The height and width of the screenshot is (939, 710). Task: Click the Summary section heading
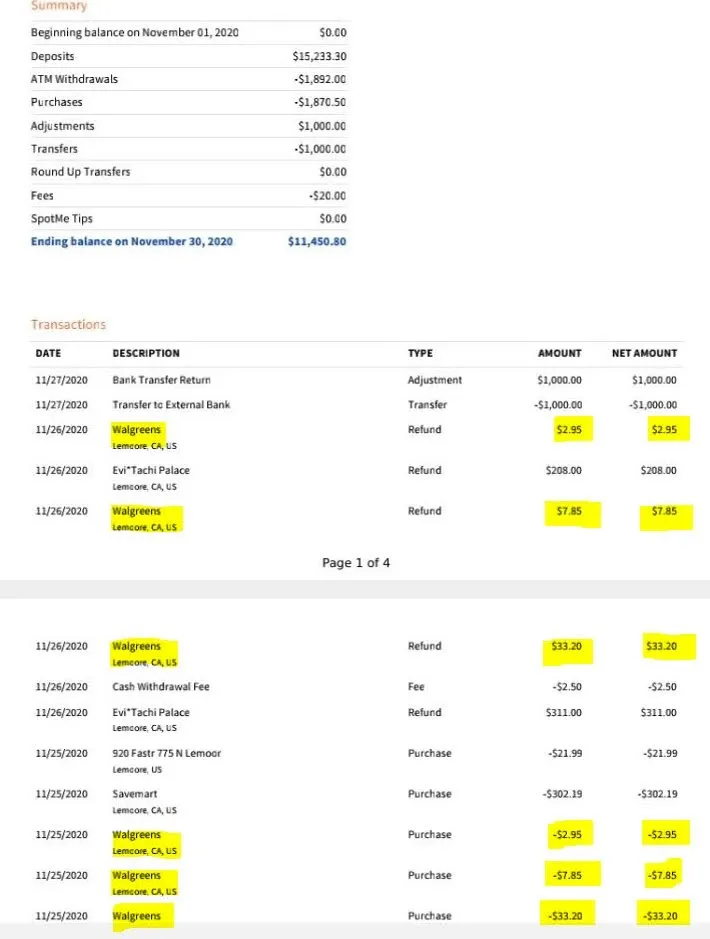[59, 6]
